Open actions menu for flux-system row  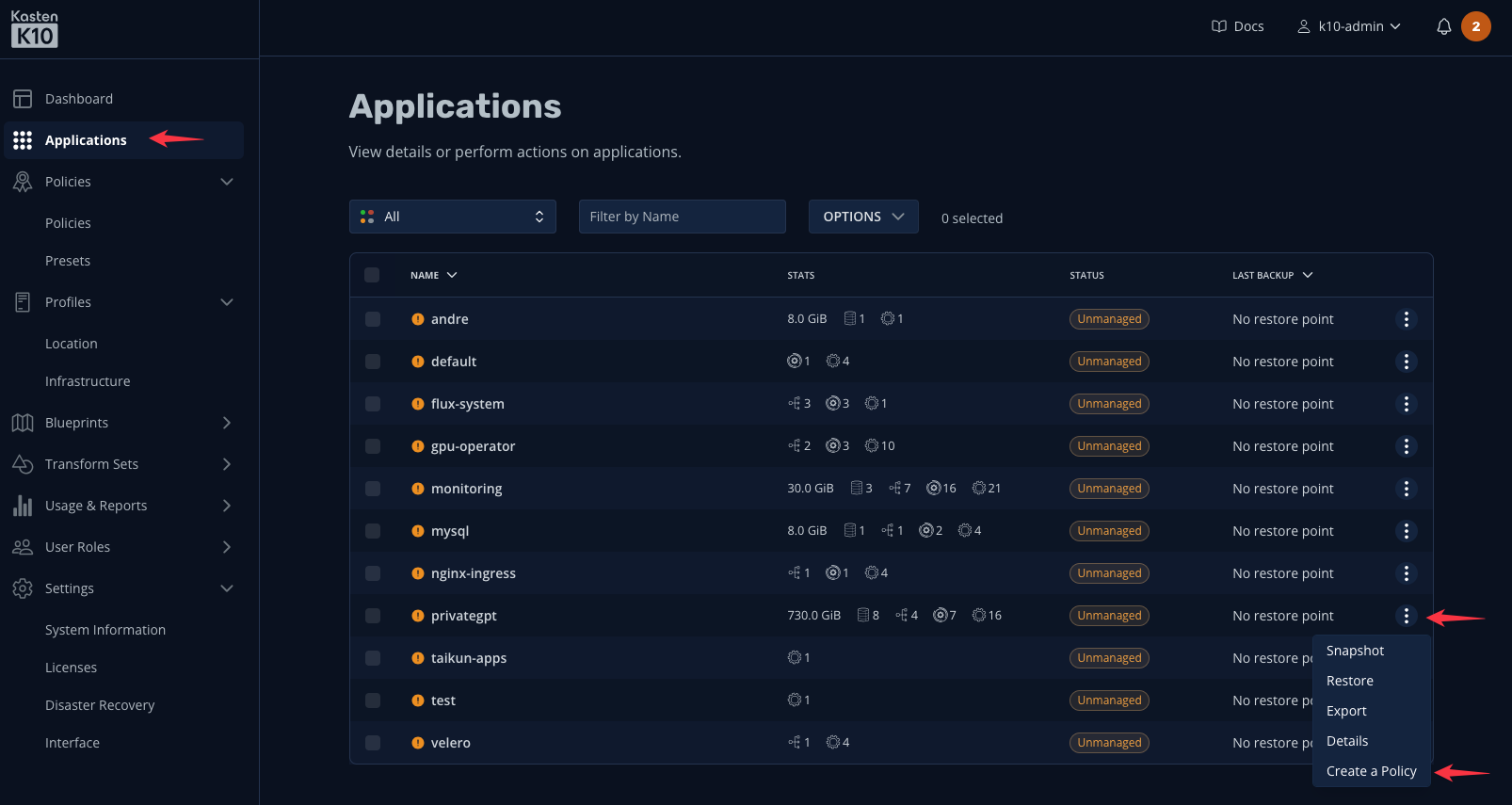(x=1406, y=404)
